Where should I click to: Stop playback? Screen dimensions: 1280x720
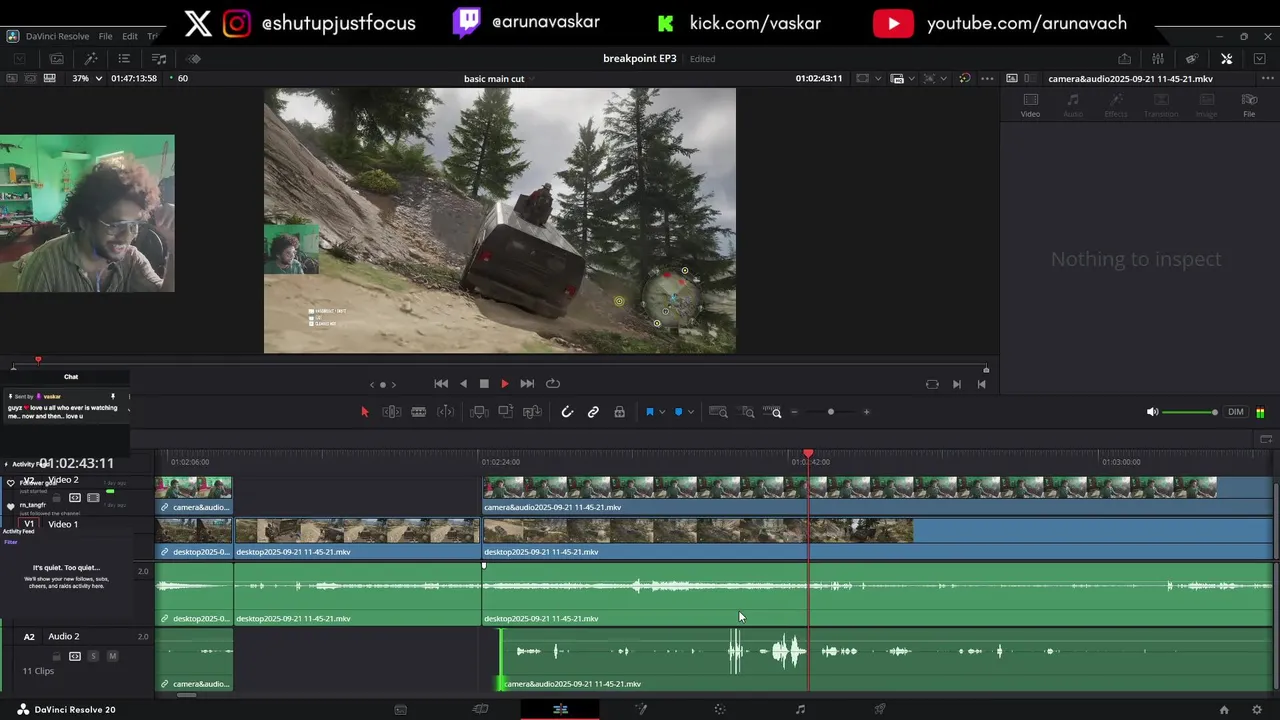[x=484, y=383]
